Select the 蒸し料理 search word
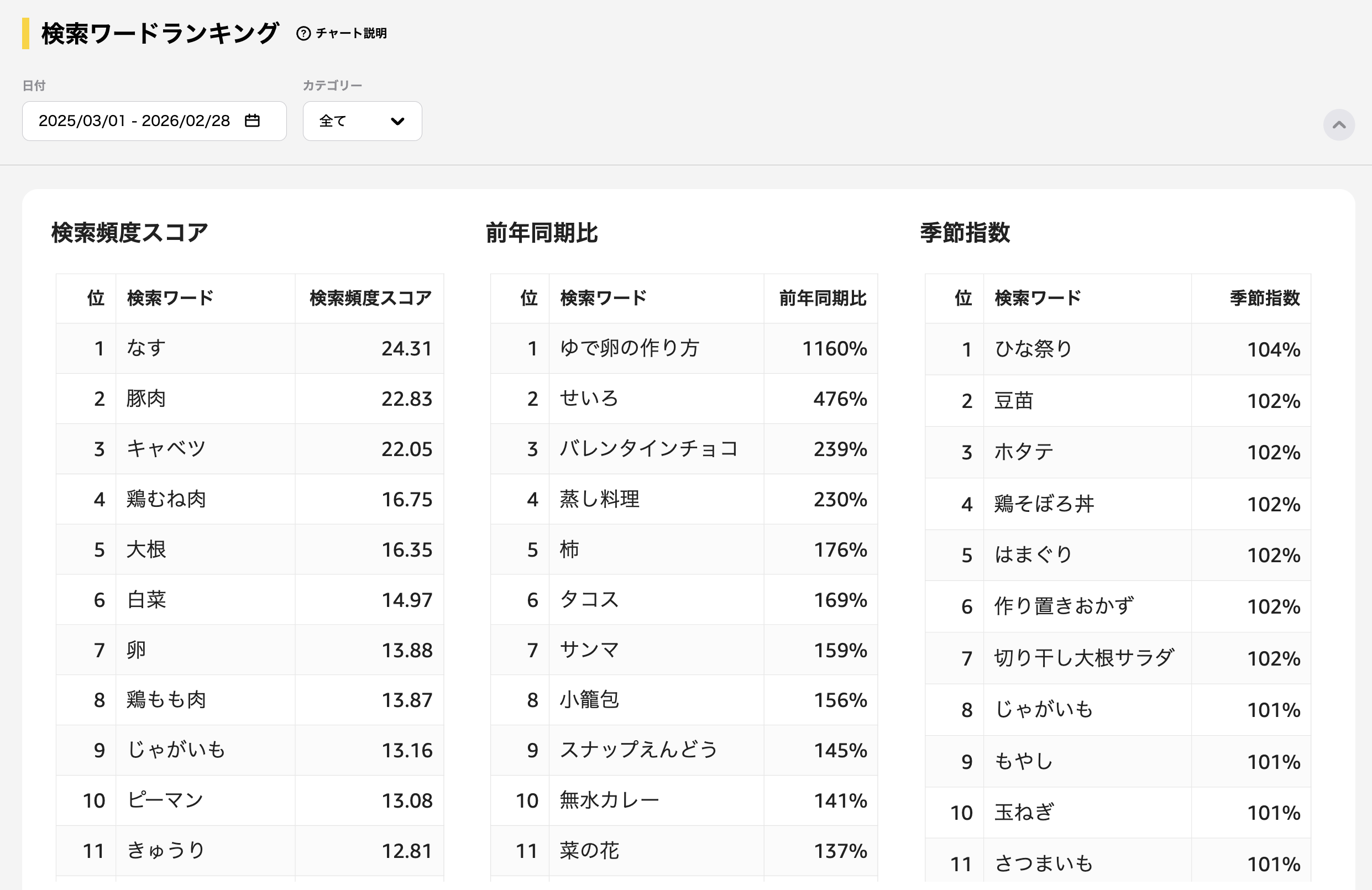 coord(600,499)
